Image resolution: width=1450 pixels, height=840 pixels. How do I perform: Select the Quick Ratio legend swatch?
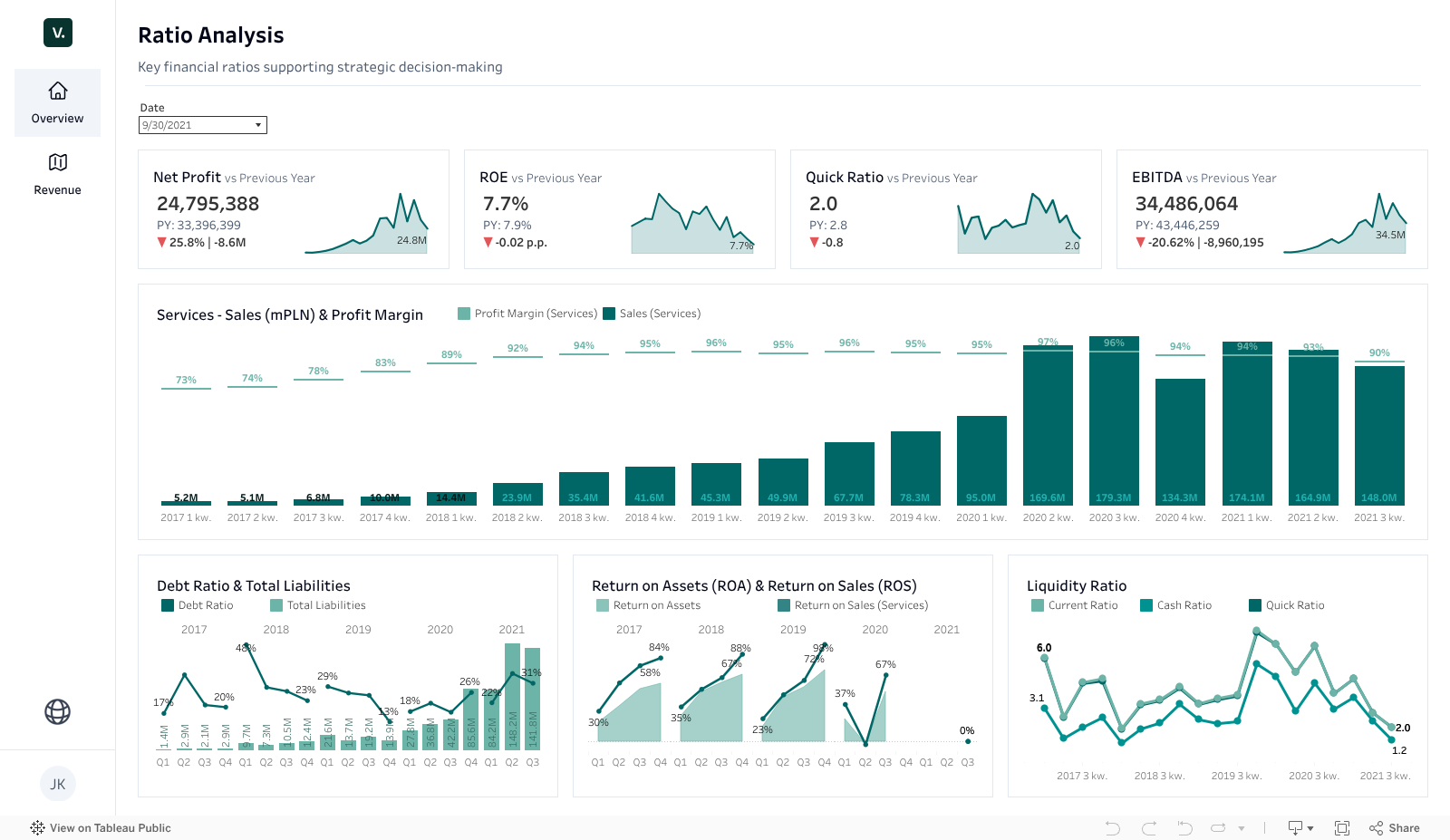pyautogui.click(x=1255, y=605)
